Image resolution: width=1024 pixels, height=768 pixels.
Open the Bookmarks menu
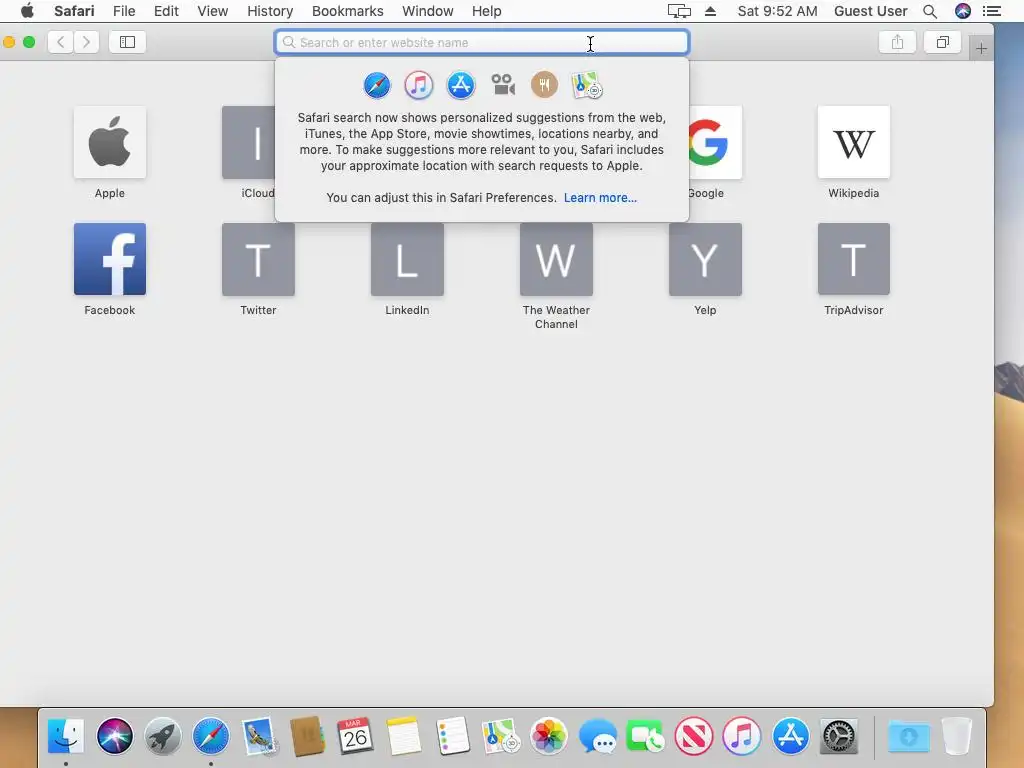click(x=347, y=11)
